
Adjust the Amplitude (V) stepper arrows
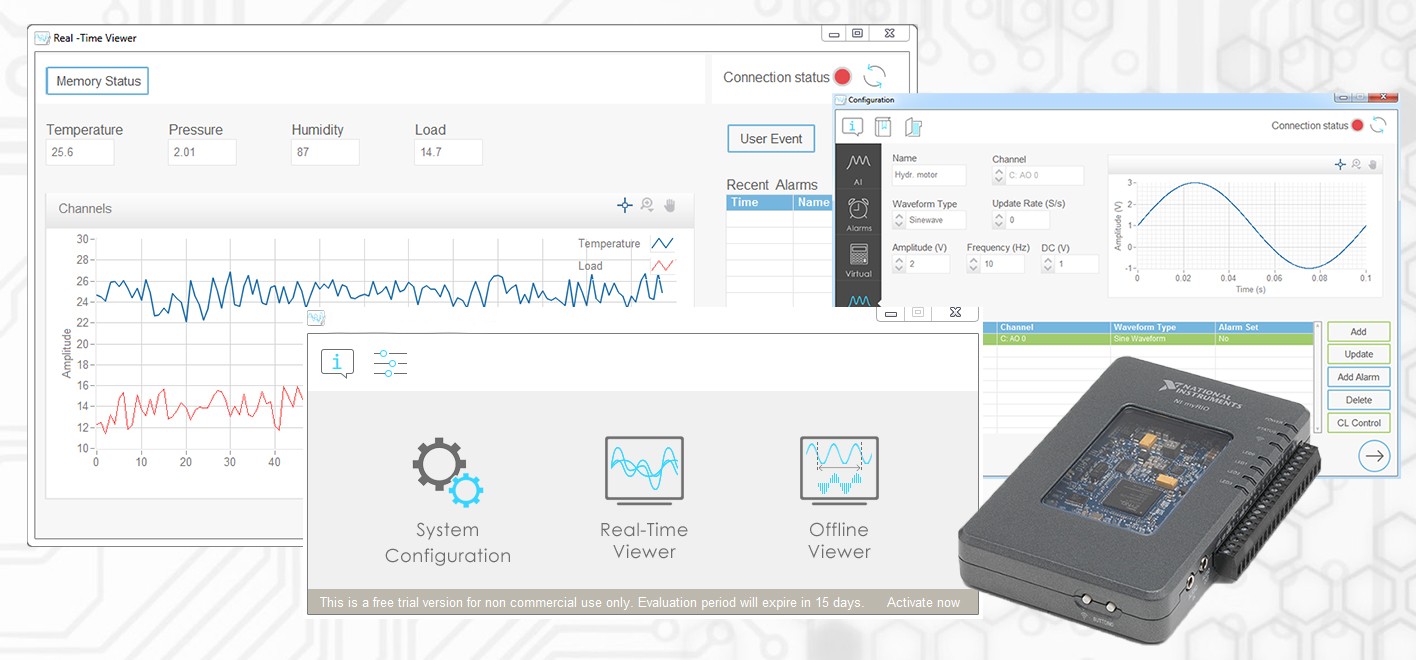coord(899,264)
